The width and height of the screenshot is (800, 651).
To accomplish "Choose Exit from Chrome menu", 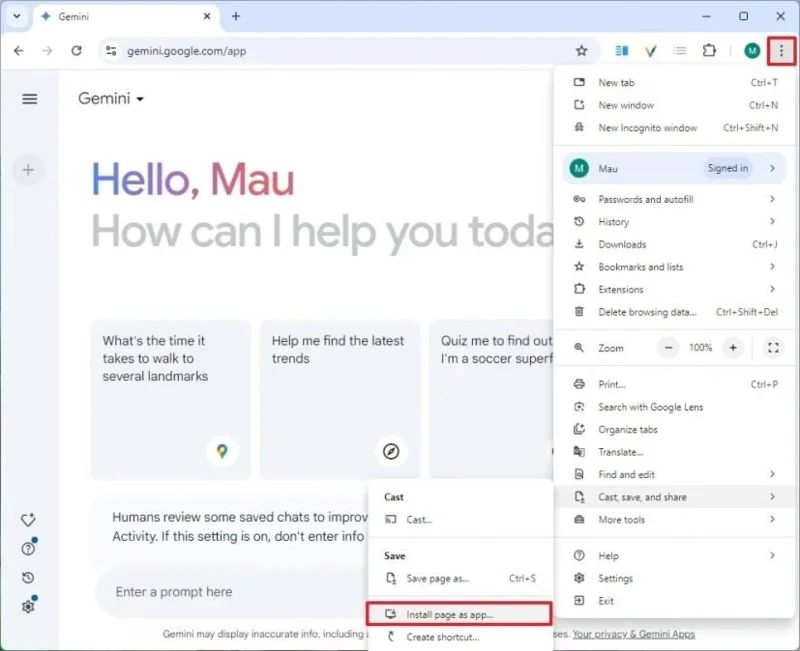I will tap(674, 600).
